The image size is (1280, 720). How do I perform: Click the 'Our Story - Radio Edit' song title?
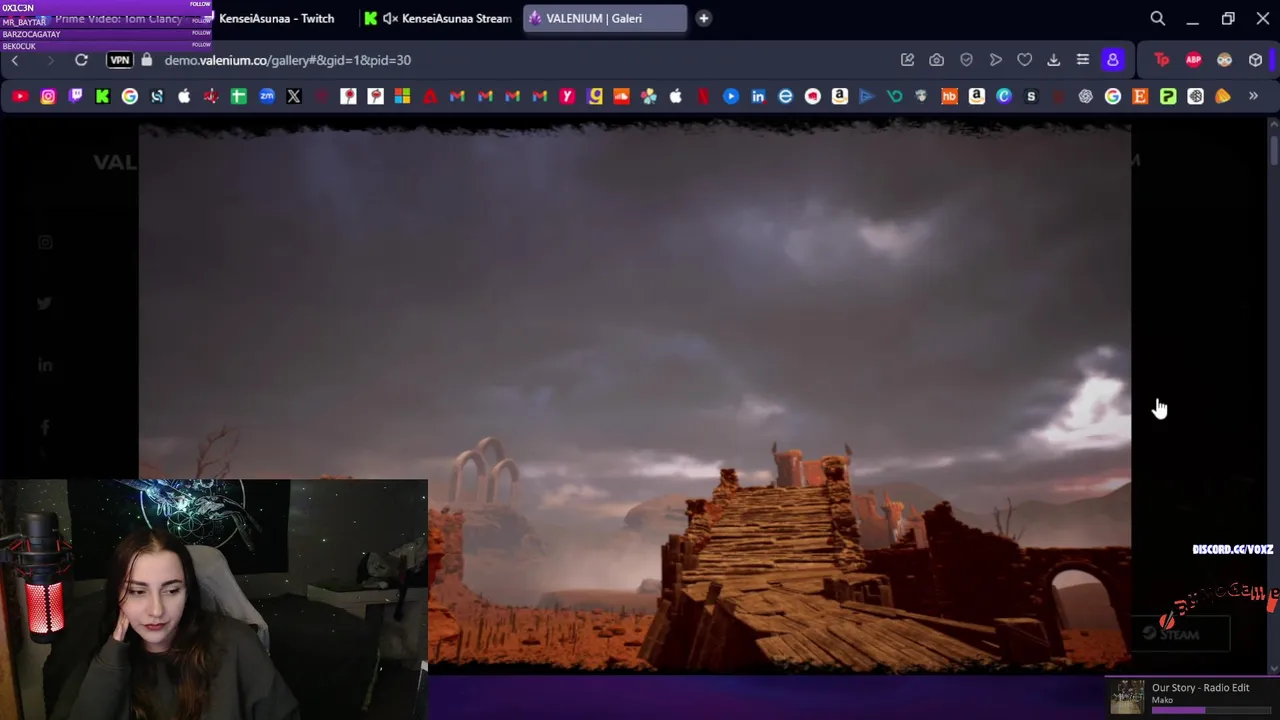1200,688
